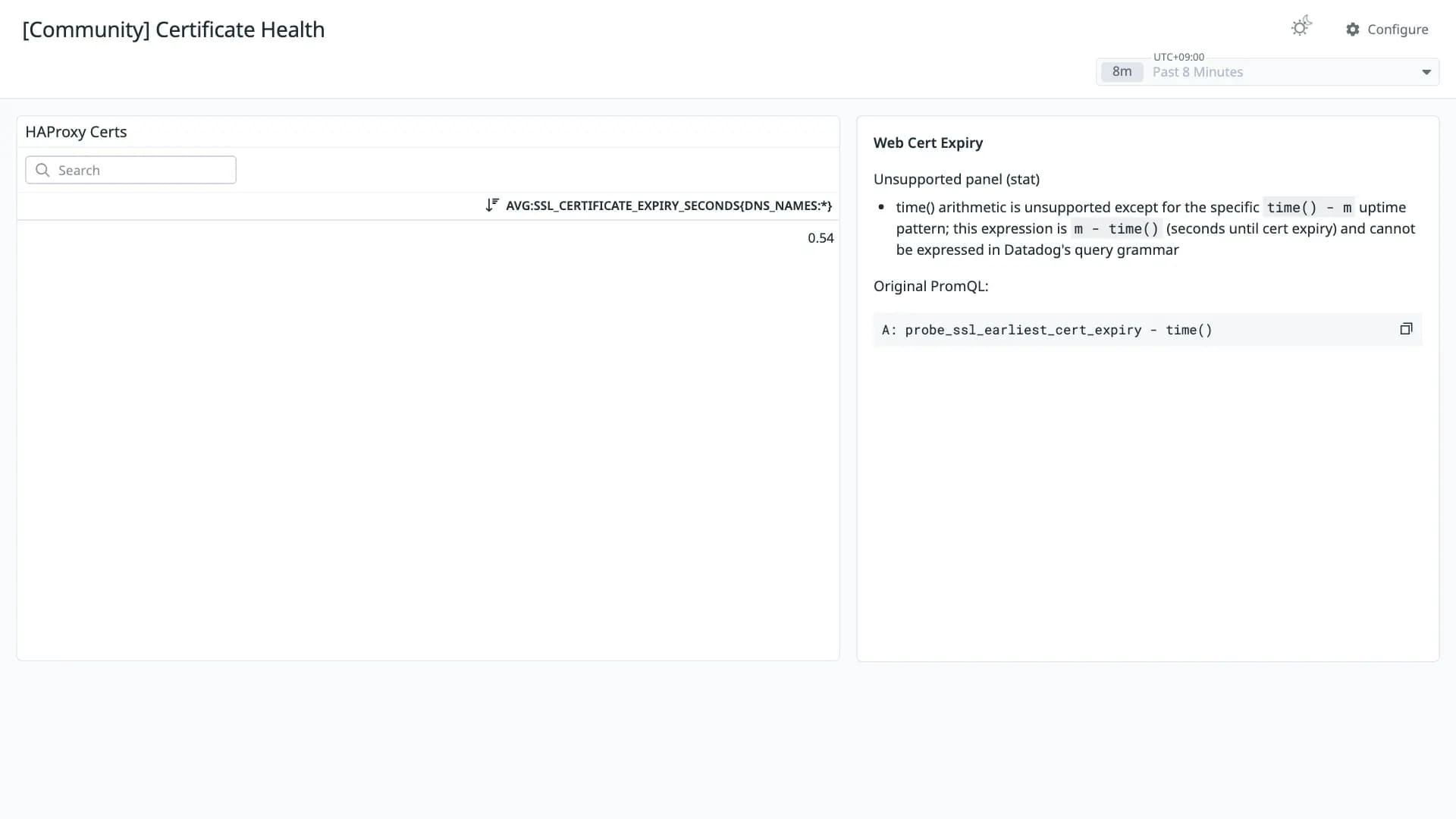Click the Configure gear icon
Viewport: 1456px width, 819px height.
tap(1353, 30)
